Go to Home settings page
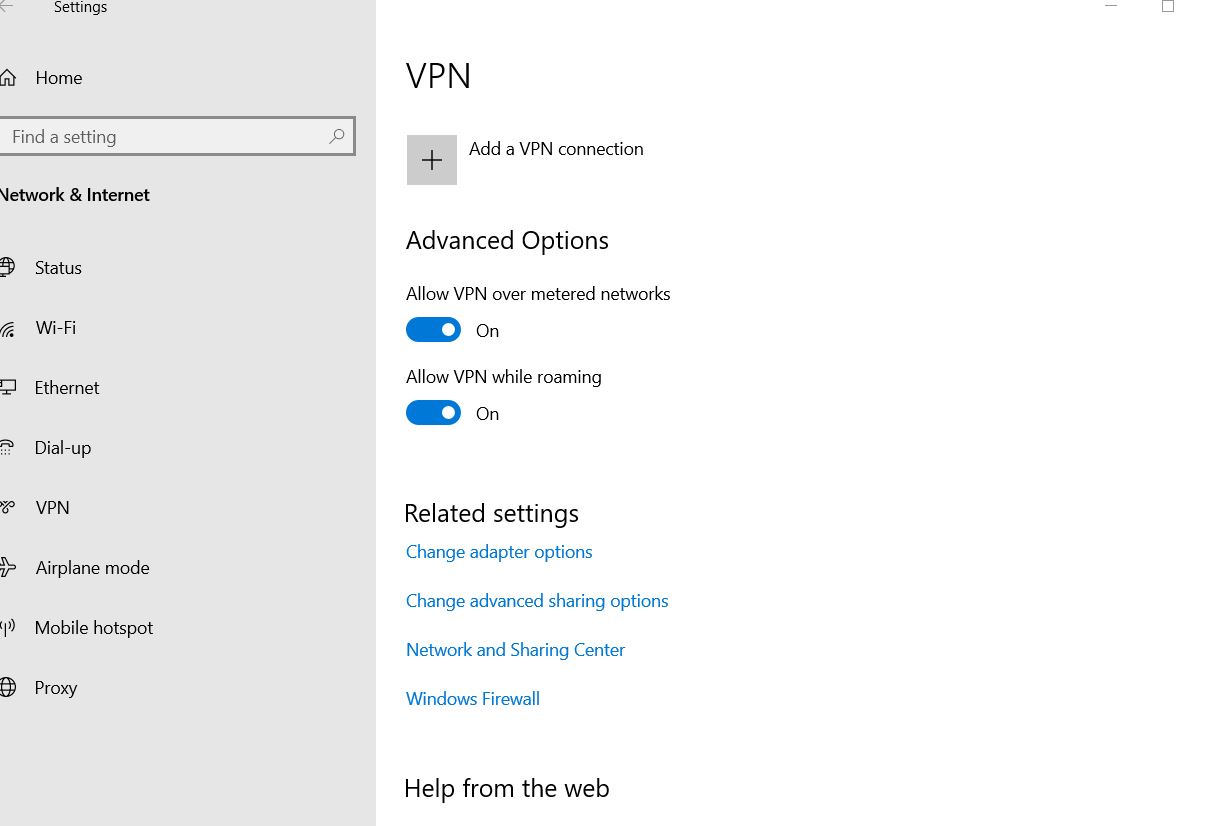 coord(59,78)
